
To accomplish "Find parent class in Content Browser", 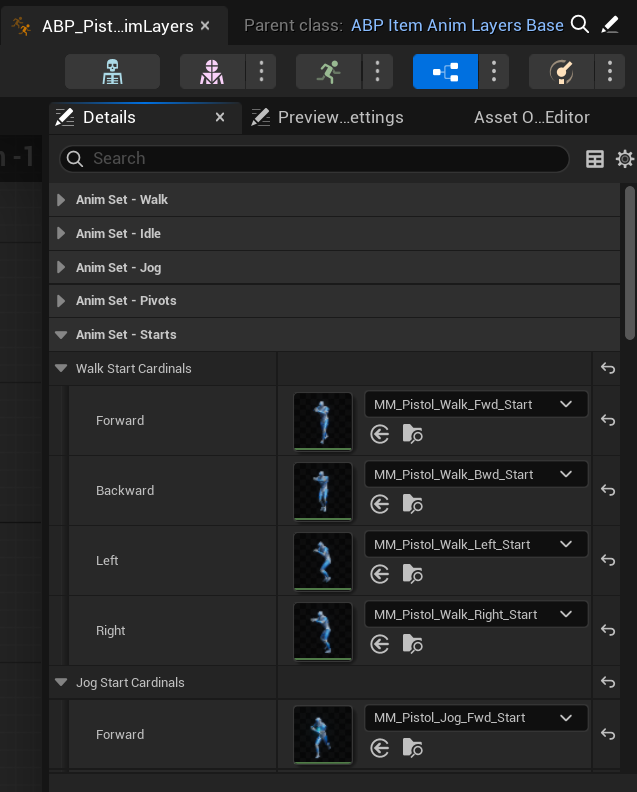I will click(x=579, y=24).
